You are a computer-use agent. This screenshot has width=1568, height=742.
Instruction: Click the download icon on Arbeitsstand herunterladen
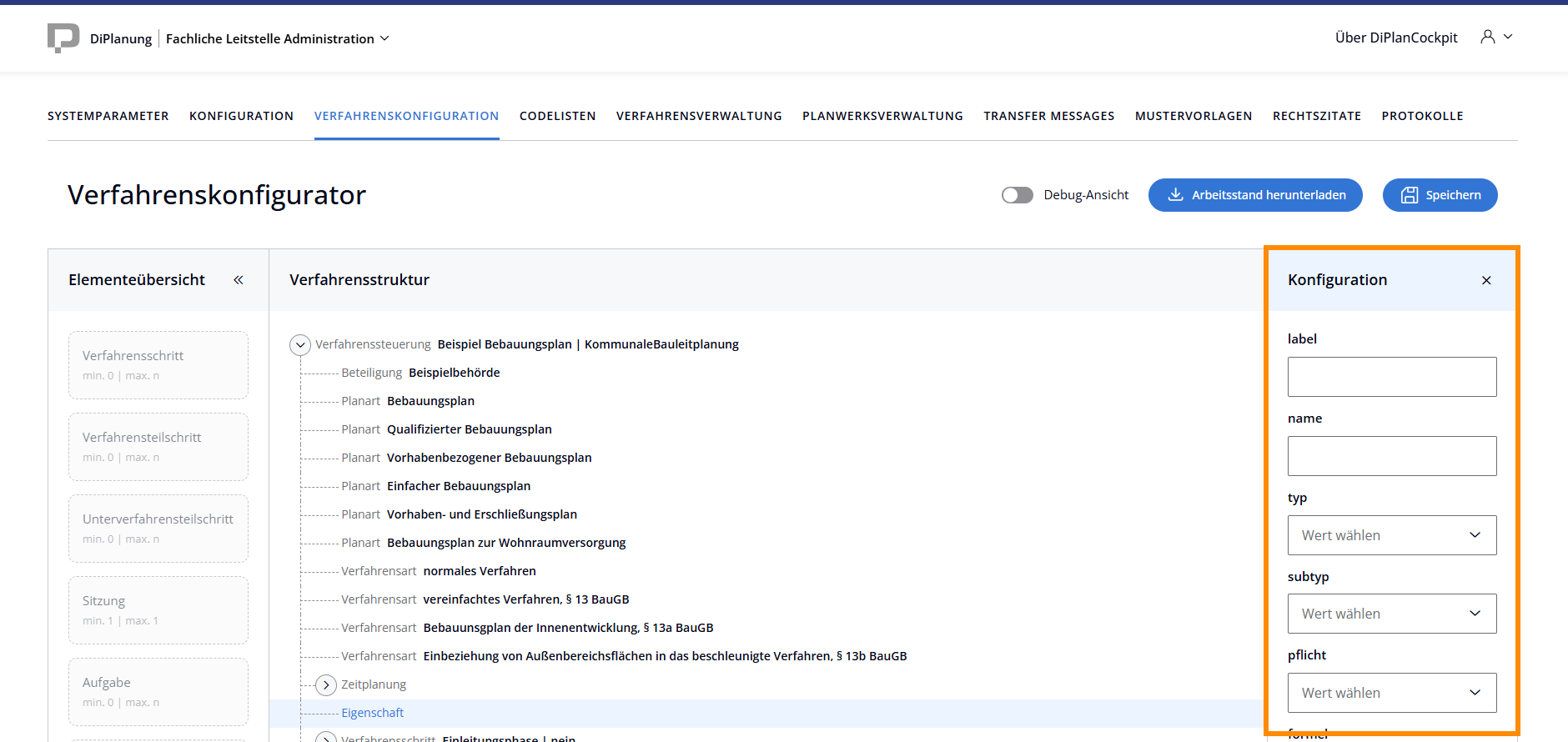[1175, 195]
